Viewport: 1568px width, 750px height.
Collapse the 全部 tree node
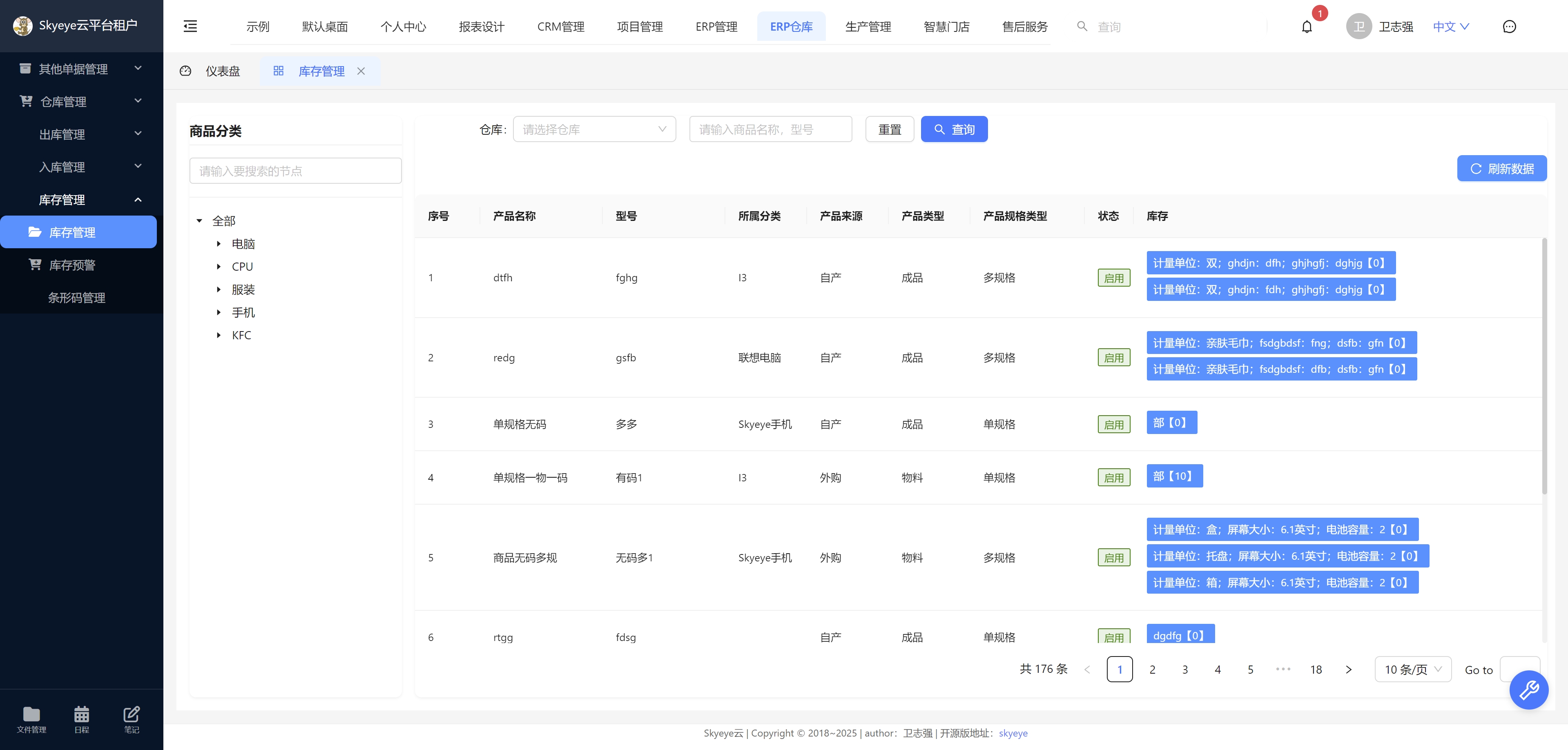tap(199, 221)
